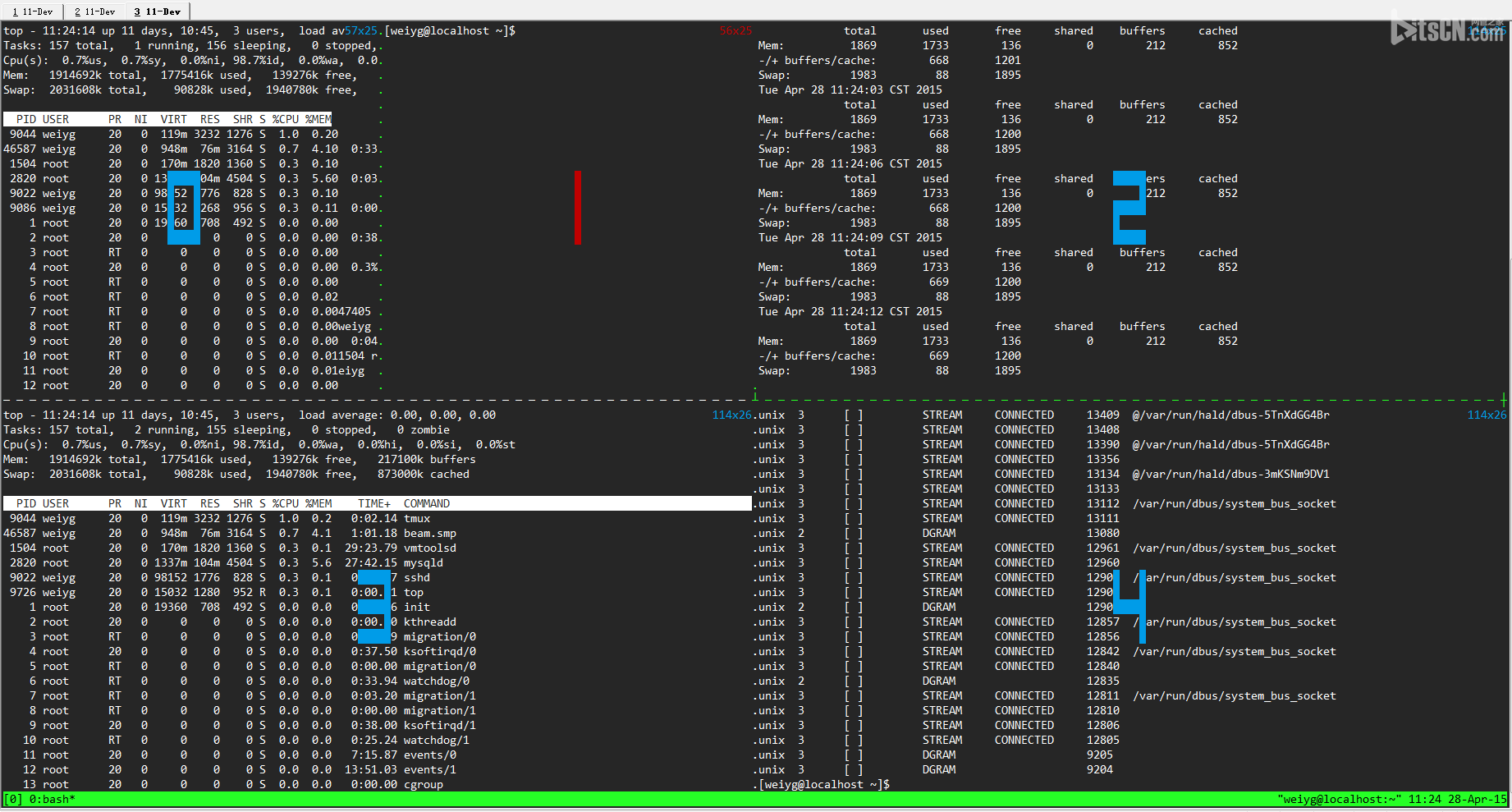Click the 0 zombie task count
Screen dimensions: 1512x812
424,430
